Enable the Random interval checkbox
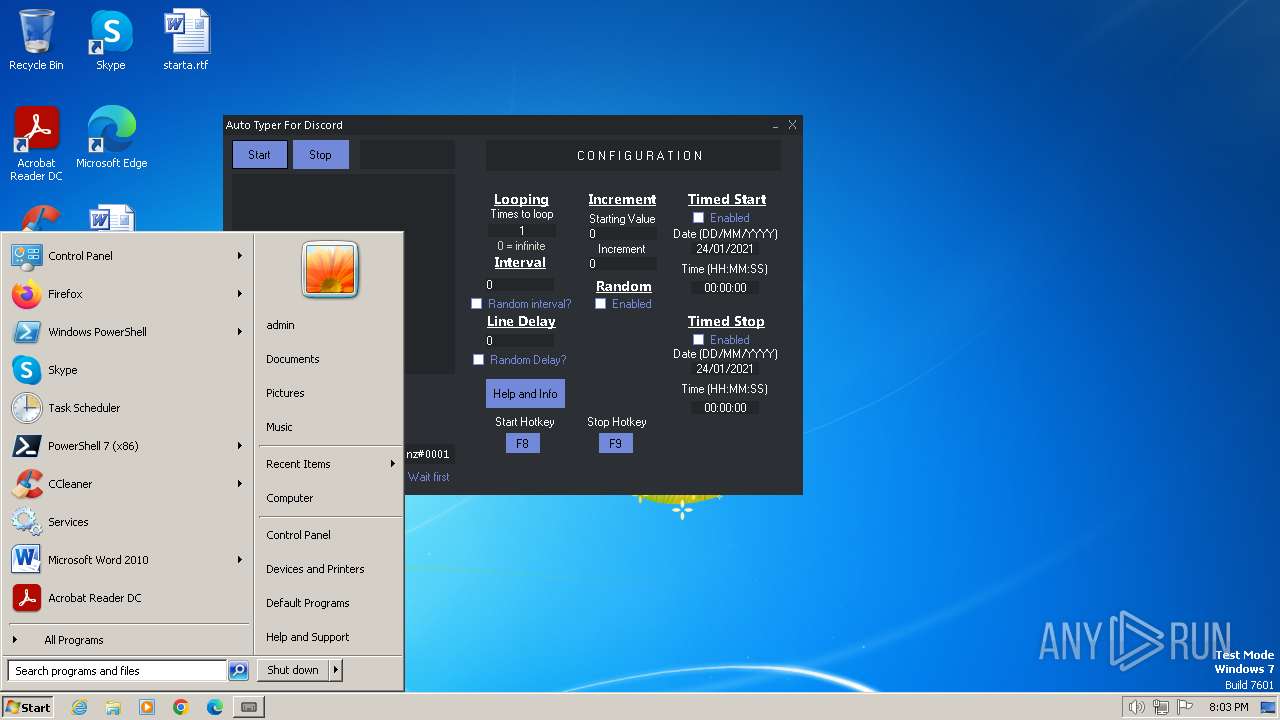The width and height of the screenshot is (1280, 720). click(x=476, y=304)
